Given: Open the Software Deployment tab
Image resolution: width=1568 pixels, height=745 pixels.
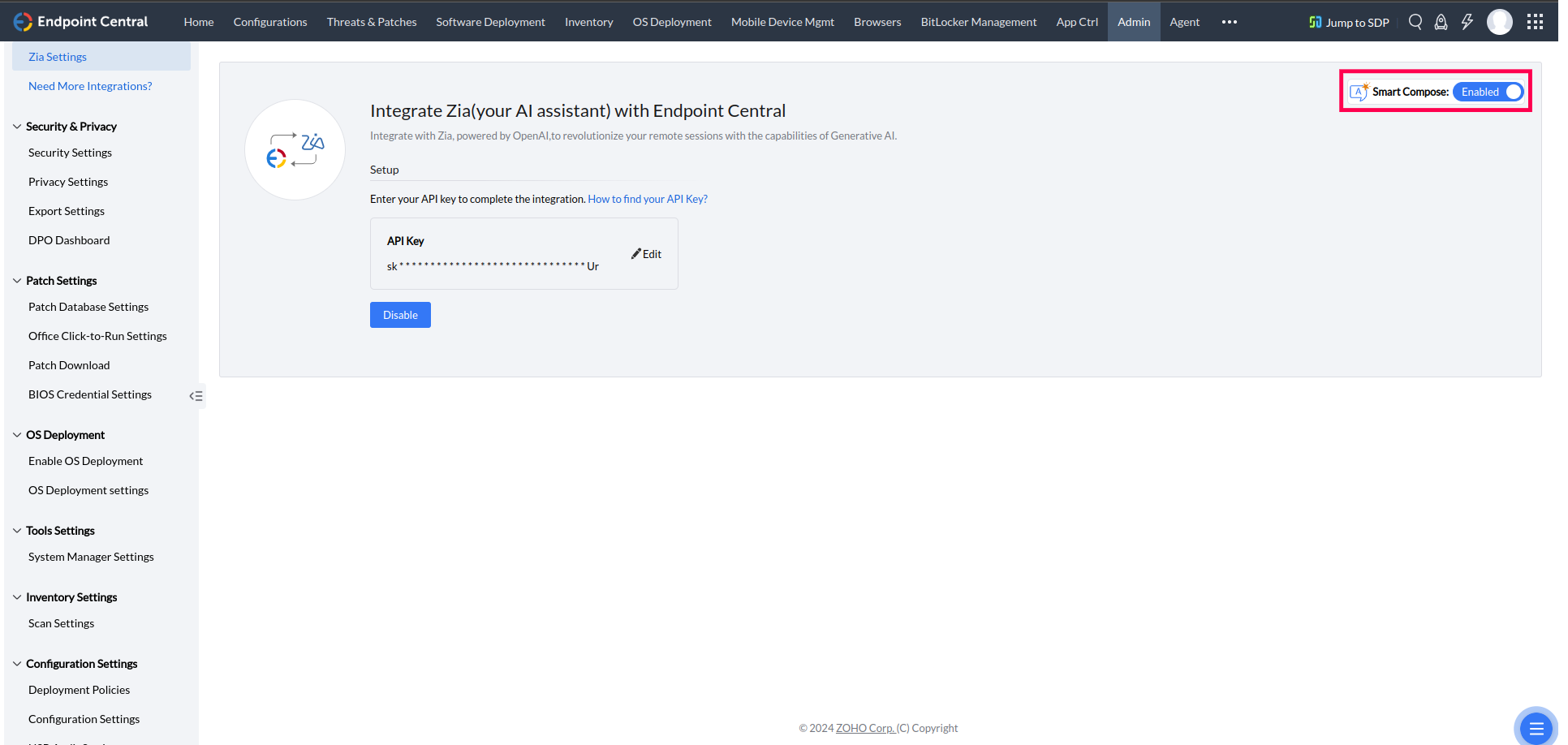Looking at the screenshot, I should click(x=490, y=22).
